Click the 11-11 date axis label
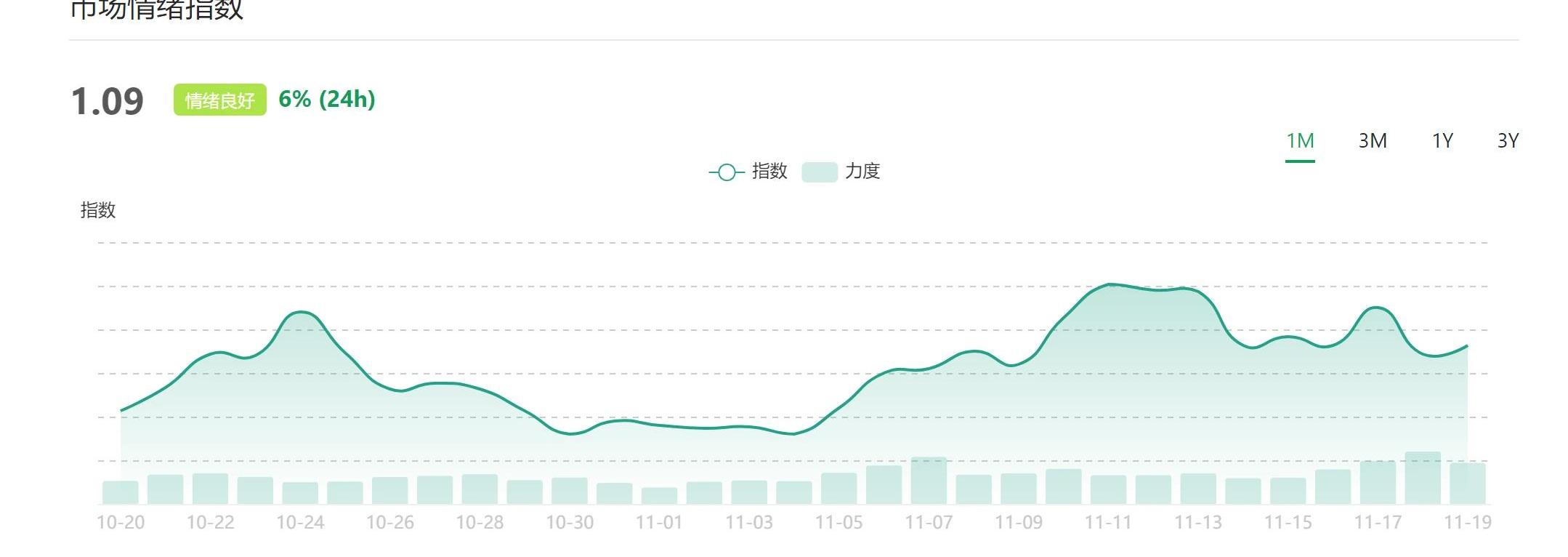Image resolution: width=1568 pixels, height=557 pixels. tap(1108, 522)
